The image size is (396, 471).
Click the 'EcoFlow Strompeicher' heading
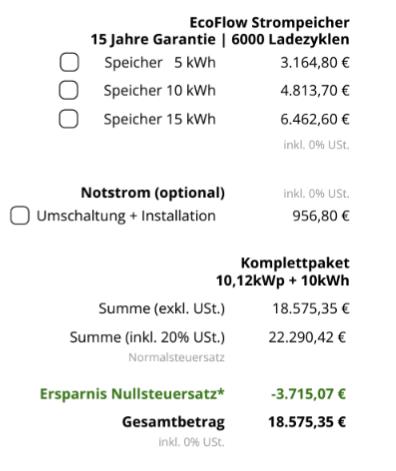269,23
